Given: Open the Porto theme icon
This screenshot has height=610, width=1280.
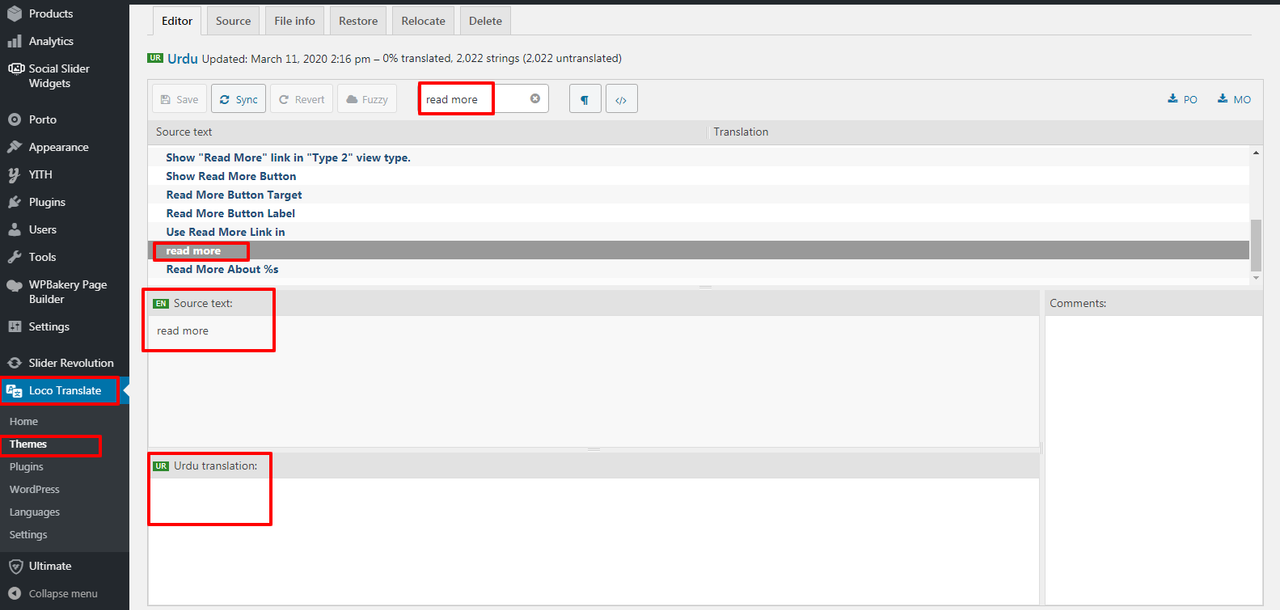Looking at the screenshot, I should 15,119.
